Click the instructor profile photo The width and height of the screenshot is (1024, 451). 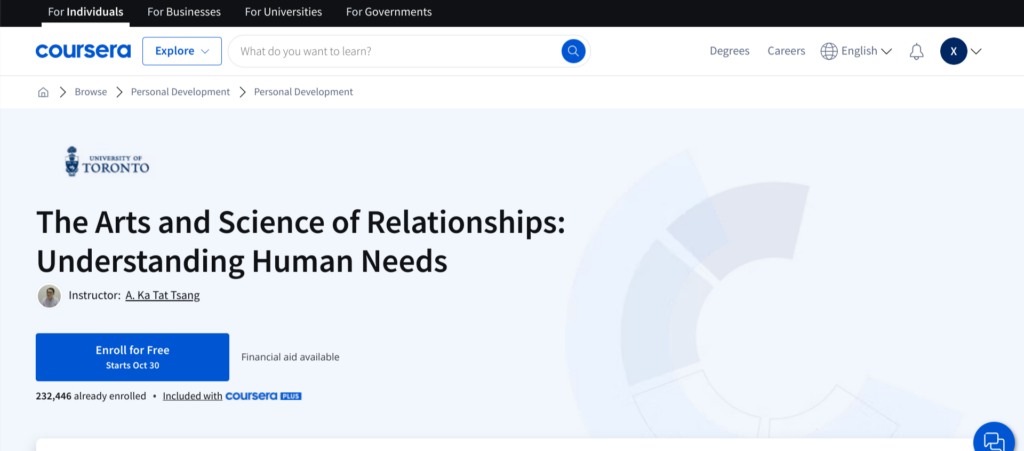(x=49, y=296)
